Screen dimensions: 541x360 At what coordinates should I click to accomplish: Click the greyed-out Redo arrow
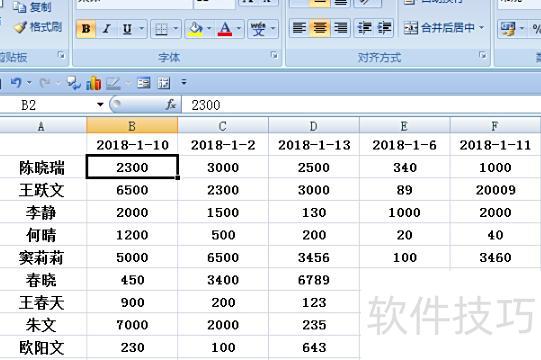pyautogui.click(x=45, y=83)
